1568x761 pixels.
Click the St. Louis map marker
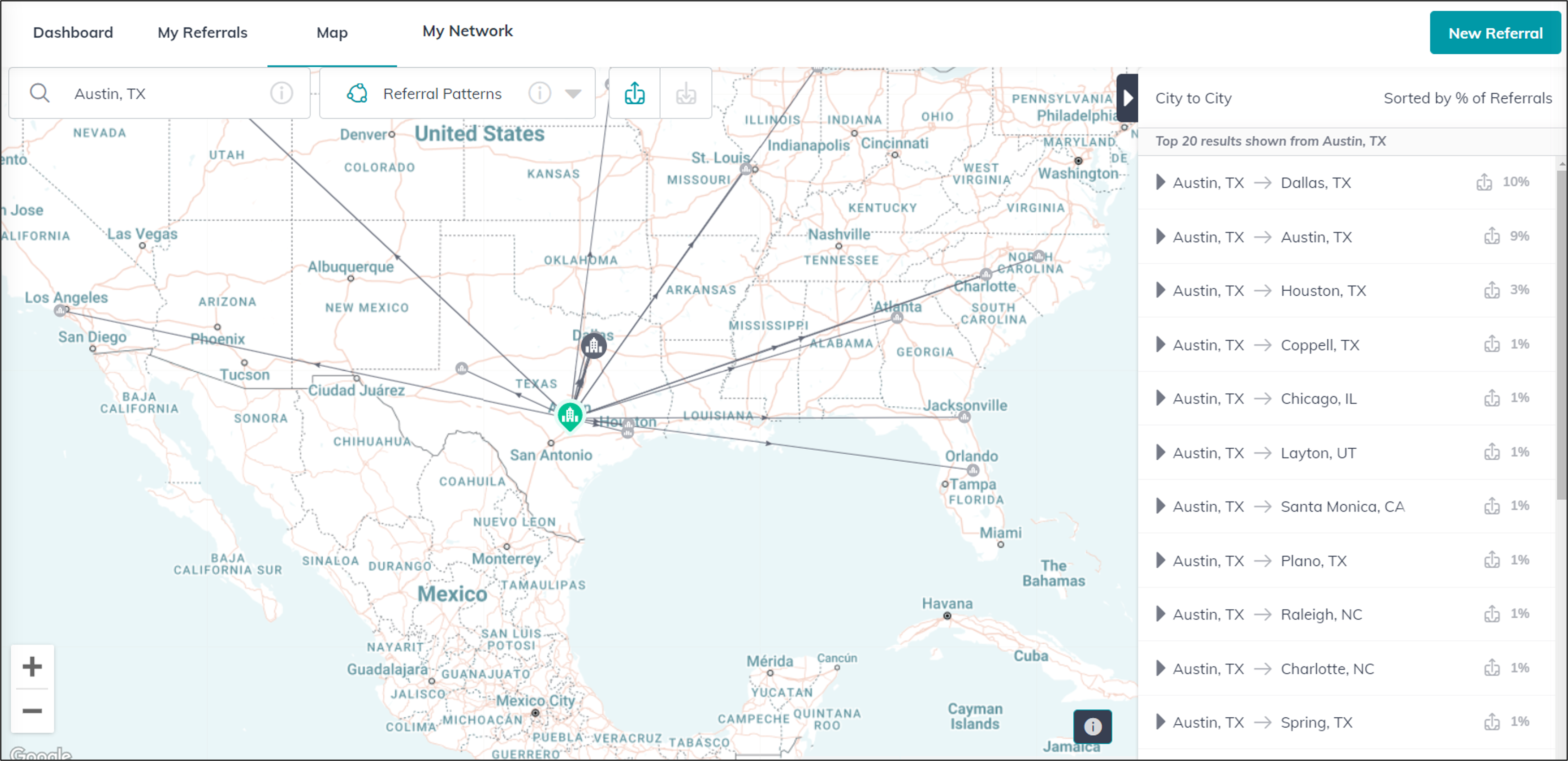tap(745, 169)
